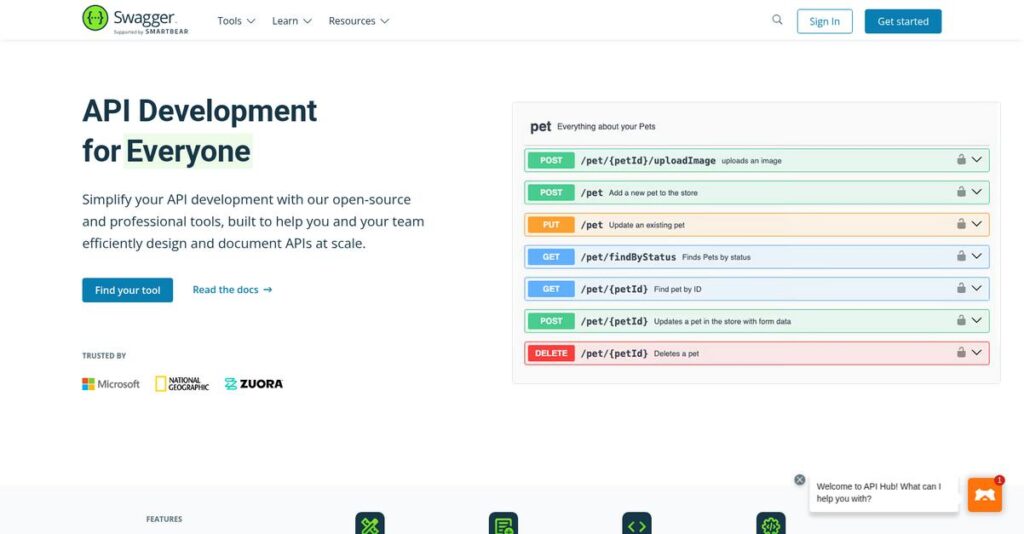The image size is (1024, 534).
Task: Click the Sign In button
Action: coord(824,21)
